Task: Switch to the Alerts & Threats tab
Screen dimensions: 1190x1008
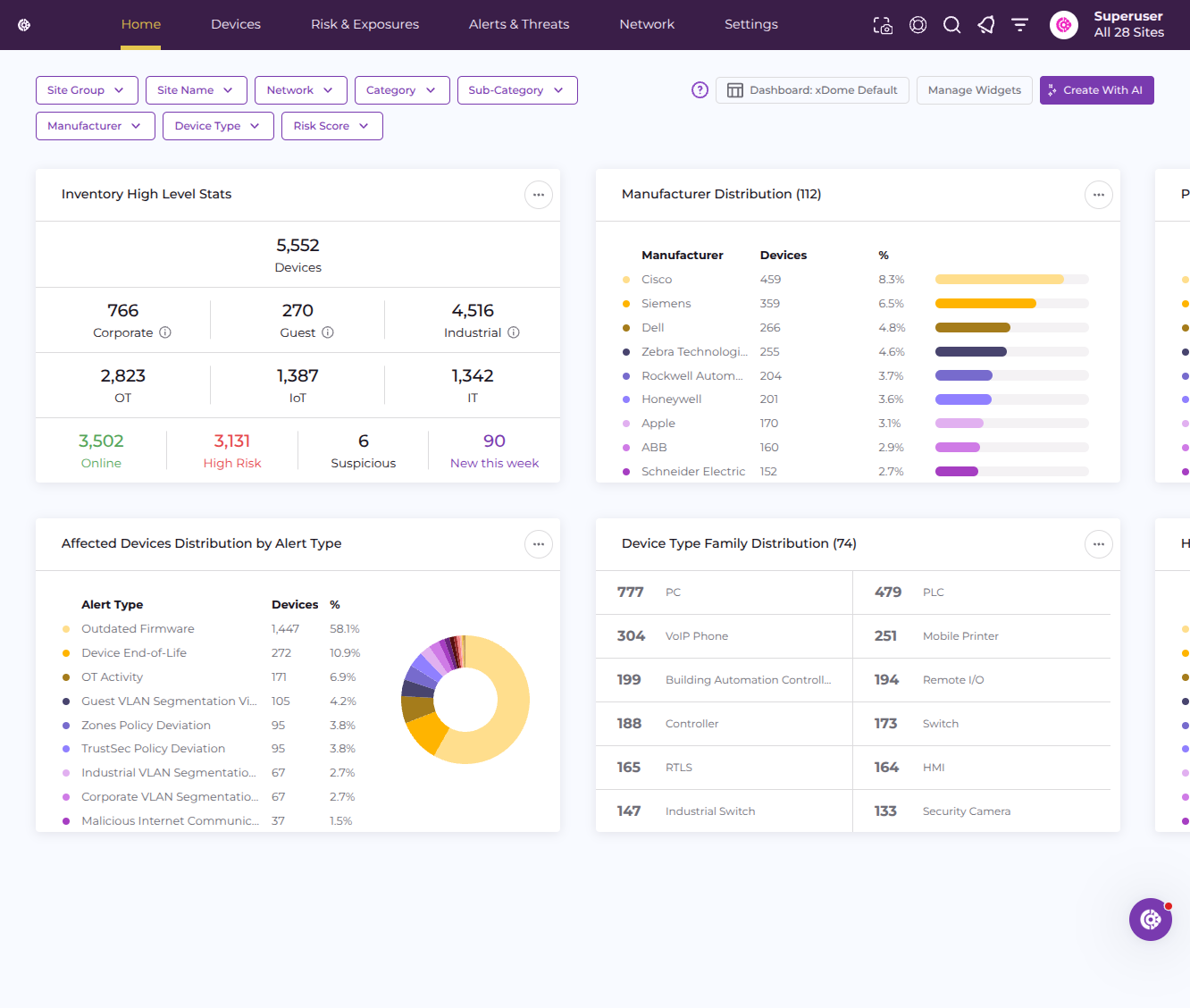Action: pyautogui.click(x=519, y=24)
